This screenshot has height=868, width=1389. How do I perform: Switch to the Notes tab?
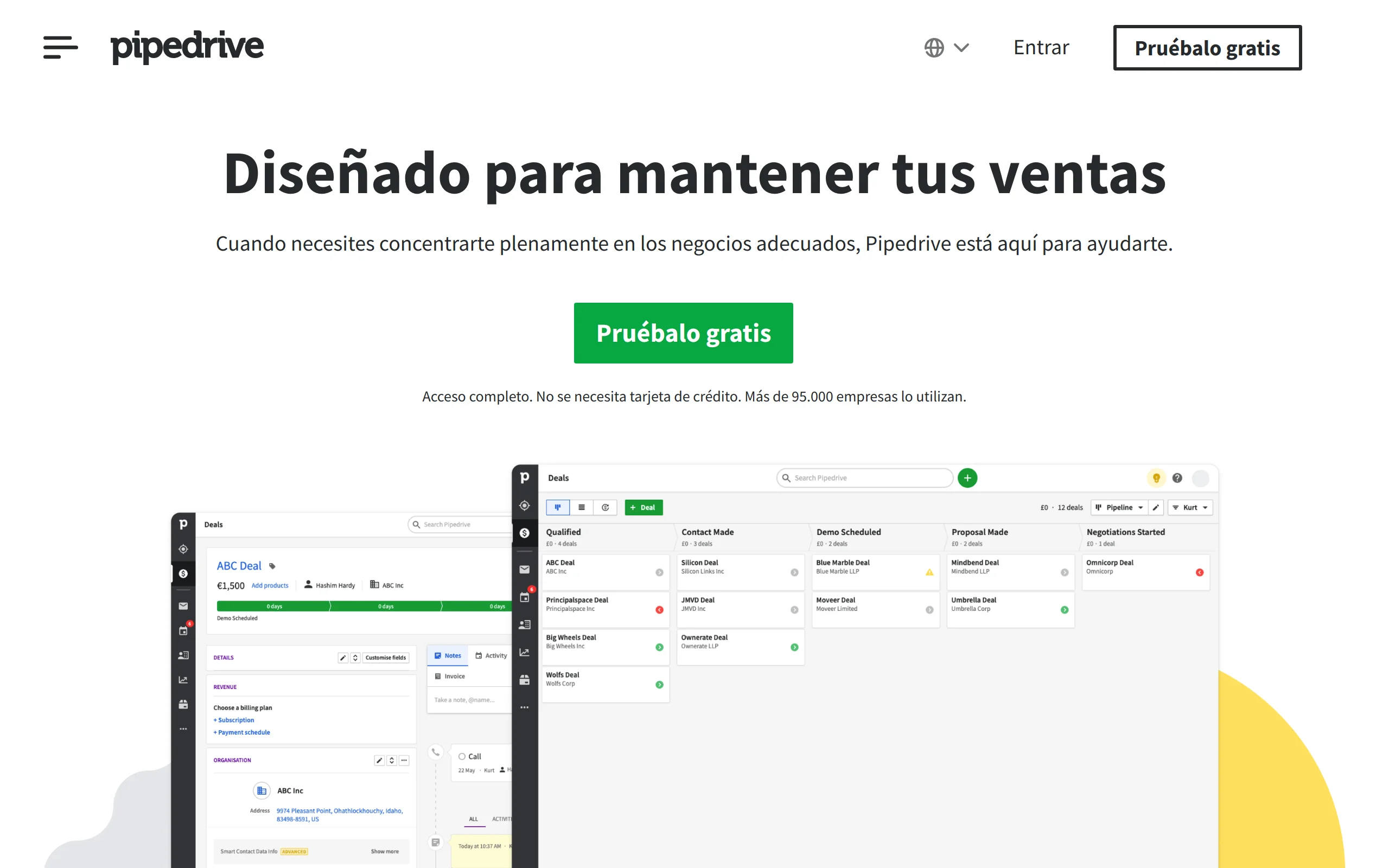click(x=447, y=655)
